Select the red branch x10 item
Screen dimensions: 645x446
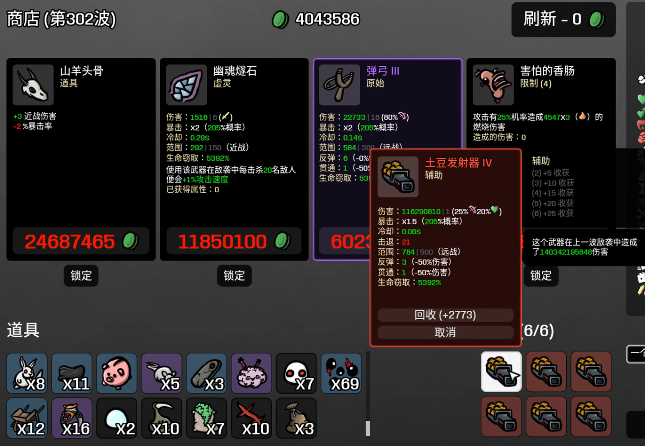point(251,418)
